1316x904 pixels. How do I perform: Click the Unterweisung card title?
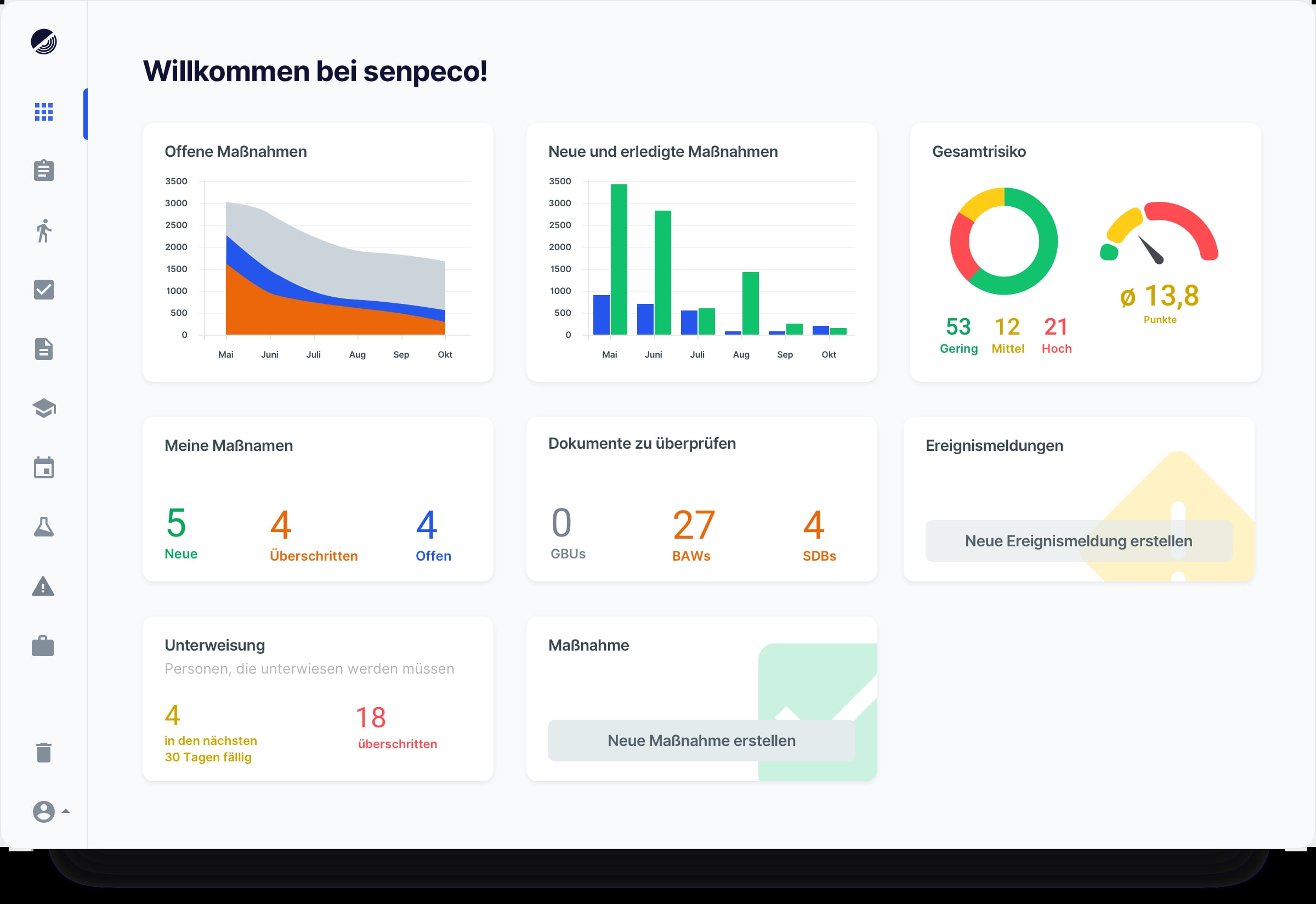tap(214, 645)
